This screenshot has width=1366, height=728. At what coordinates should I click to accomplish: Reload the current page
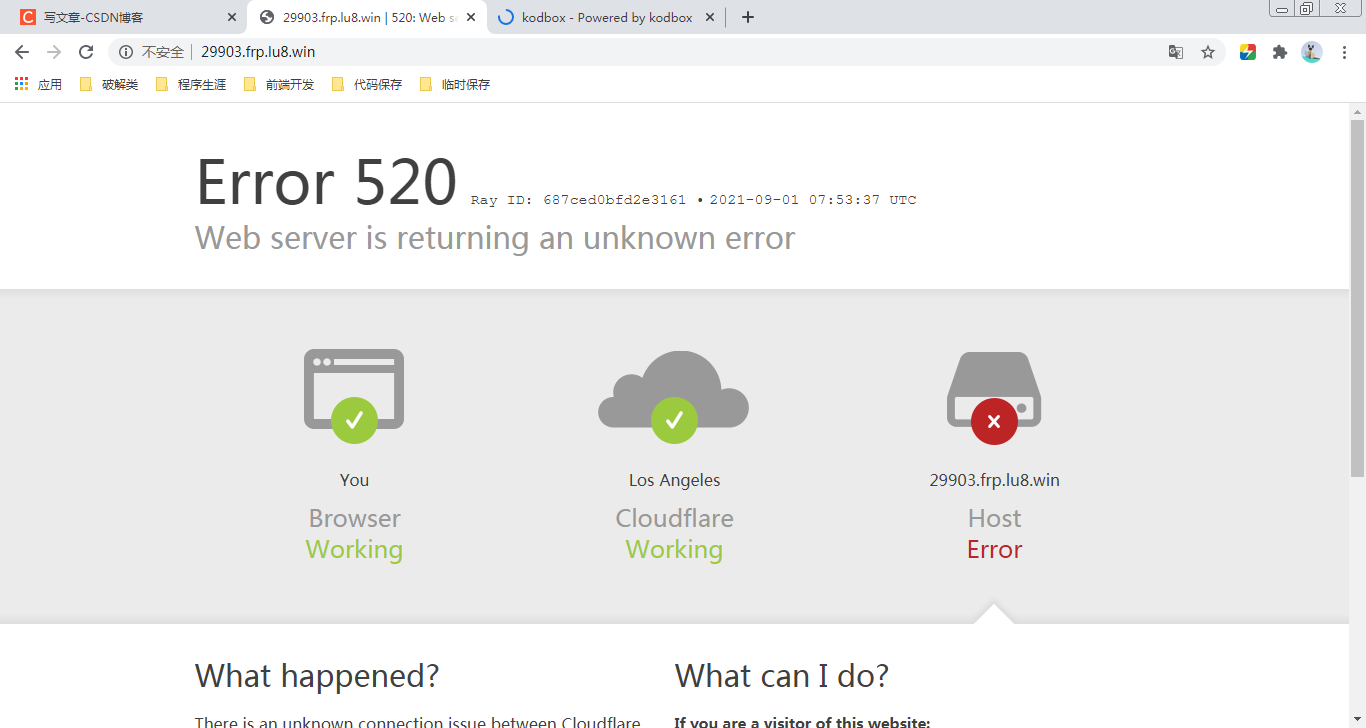point(86,52)
